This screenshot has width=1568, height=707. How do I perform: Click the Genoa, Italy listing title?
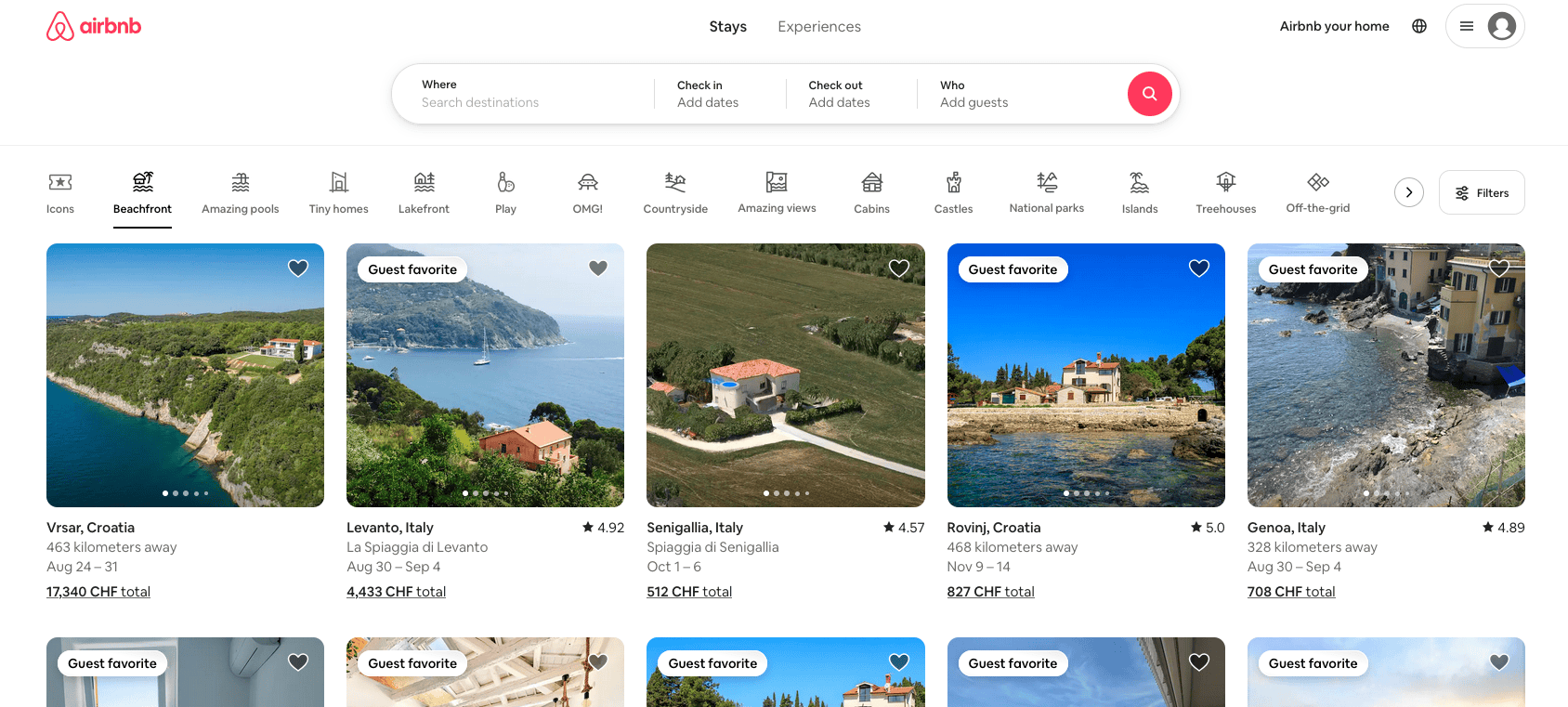pos(1287,528)
